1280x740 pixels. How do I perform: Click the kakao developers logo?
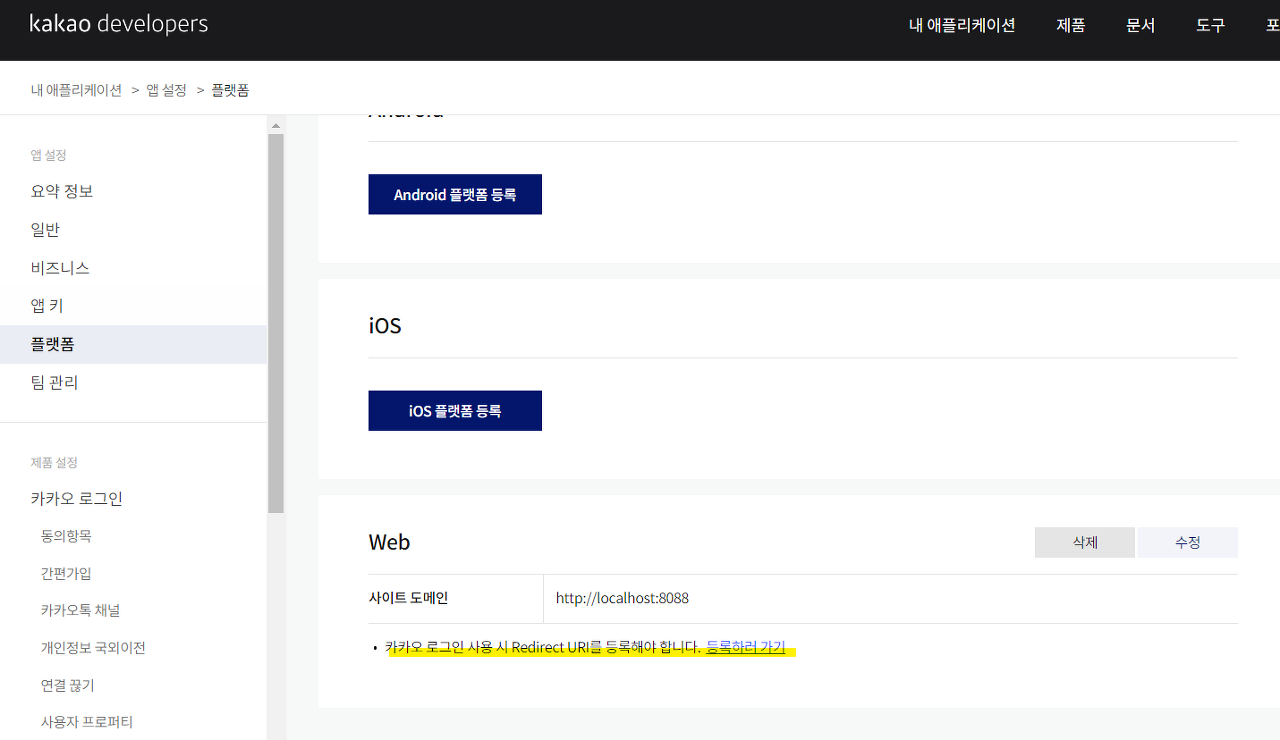coord(119,24)
